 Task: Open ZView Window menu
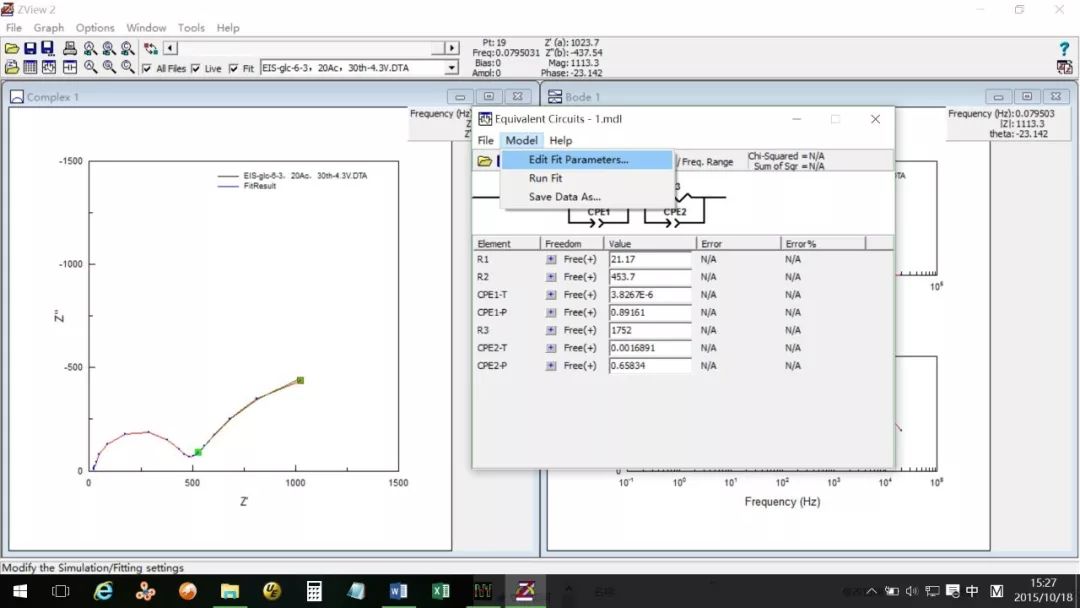(146, 28)
